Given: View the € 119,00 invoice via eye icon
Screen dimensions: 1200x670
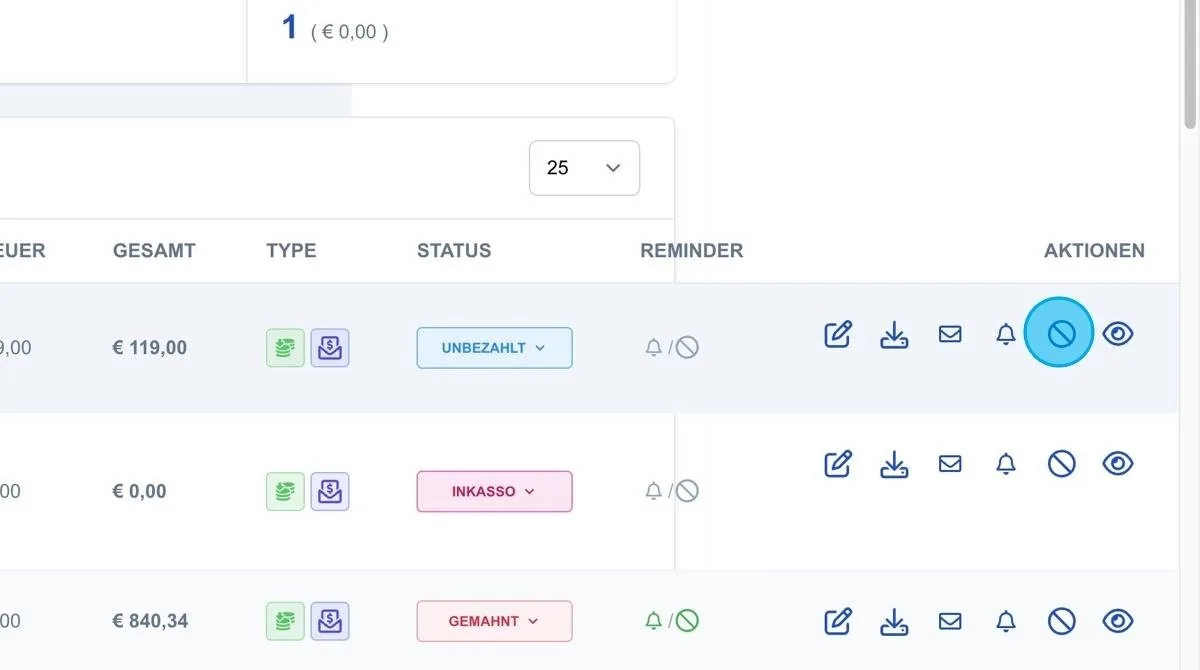Looking at the screenshot, I should (x=1118, y=334).
